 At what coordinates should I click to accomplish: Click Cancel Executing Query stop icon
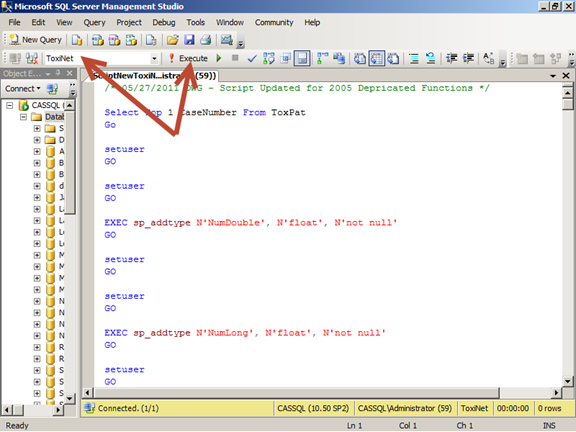235,58
